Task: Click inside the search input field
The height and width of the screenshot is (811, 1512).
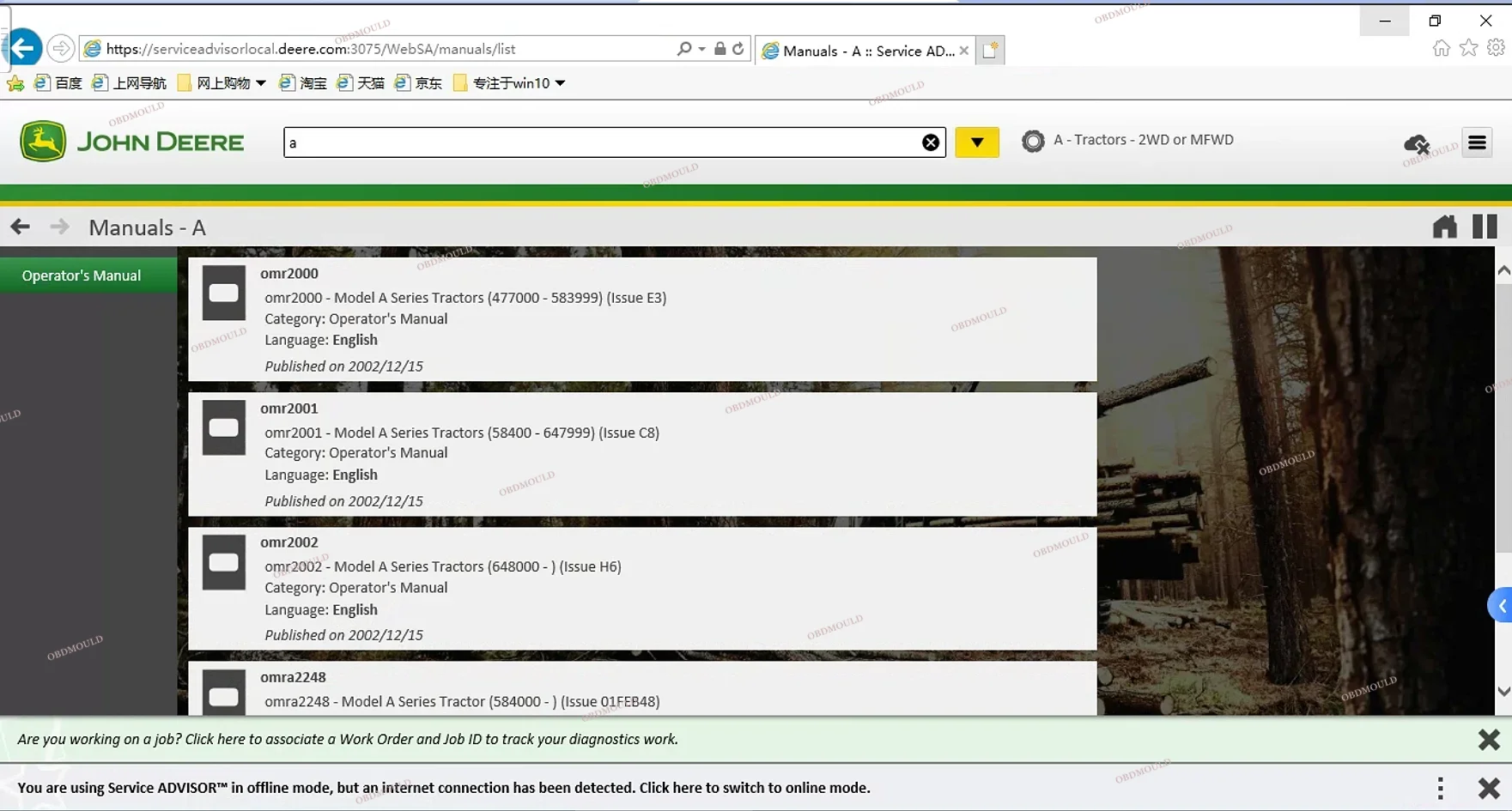Action: [x=601, y=142]
